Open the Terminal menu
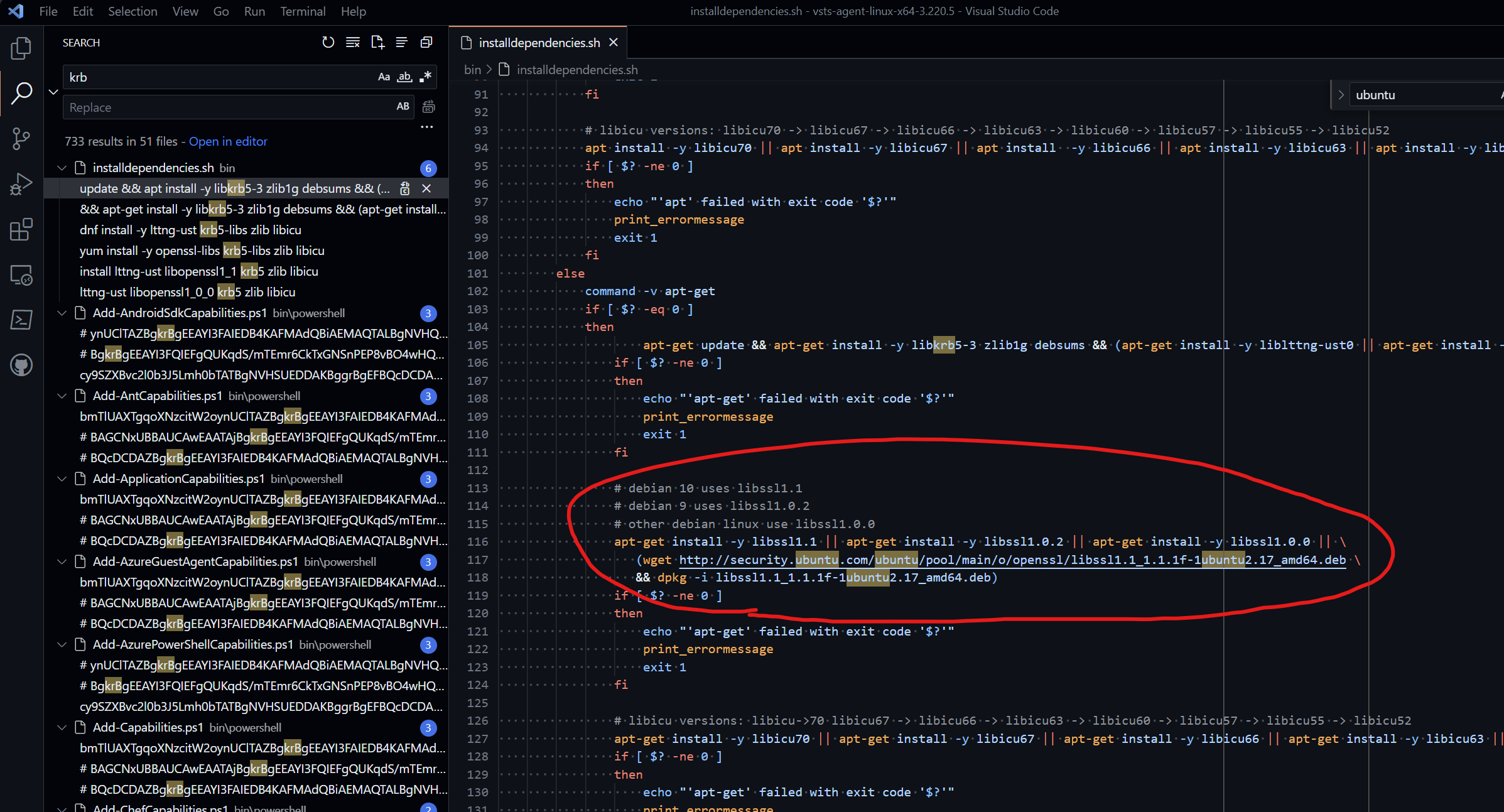The width and height of the screenshot is (1504, 812). (x=303, y=11)
